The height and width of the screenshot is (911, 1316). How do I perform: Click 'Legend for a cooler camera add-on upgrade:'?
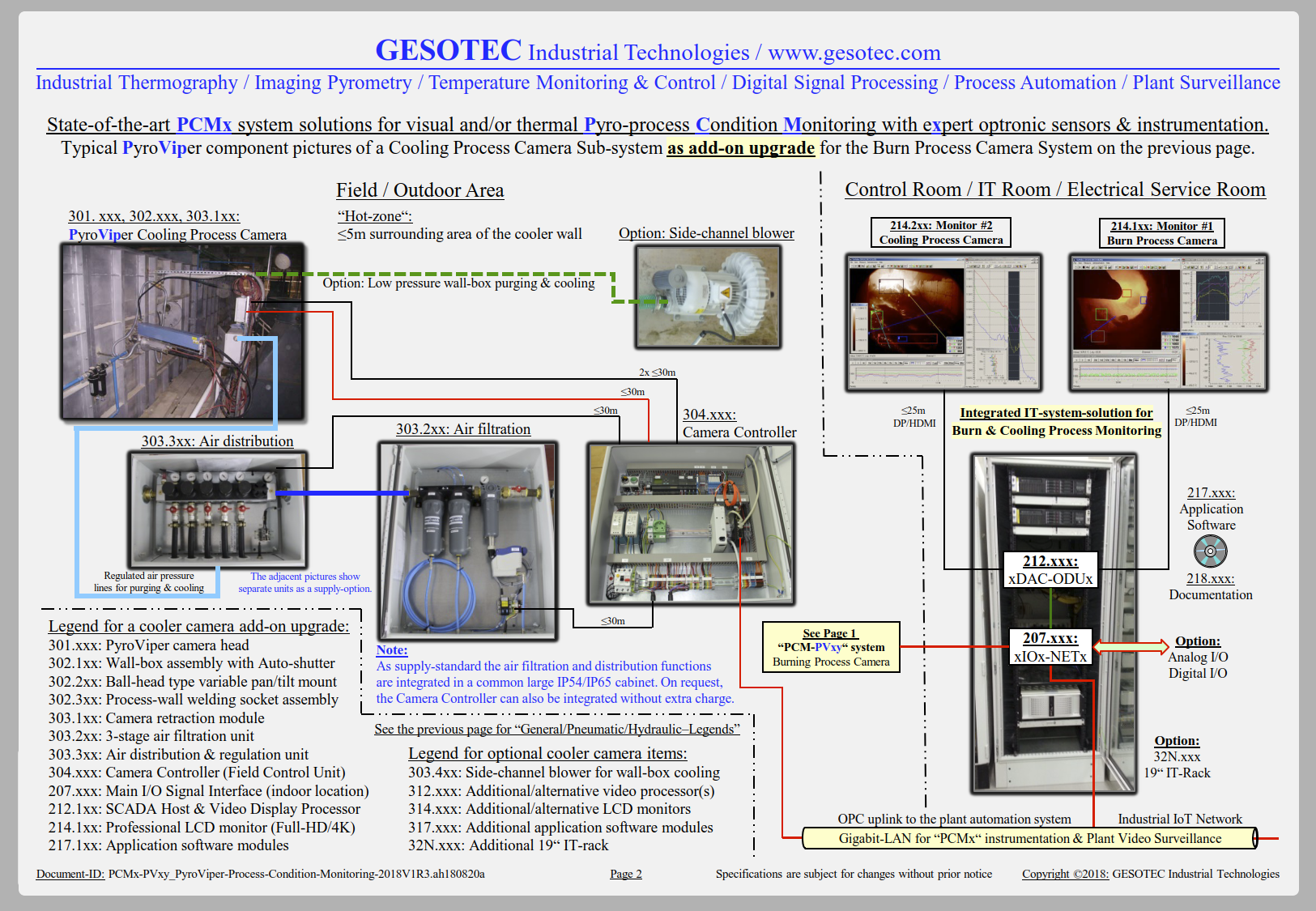tap(199, 626)
